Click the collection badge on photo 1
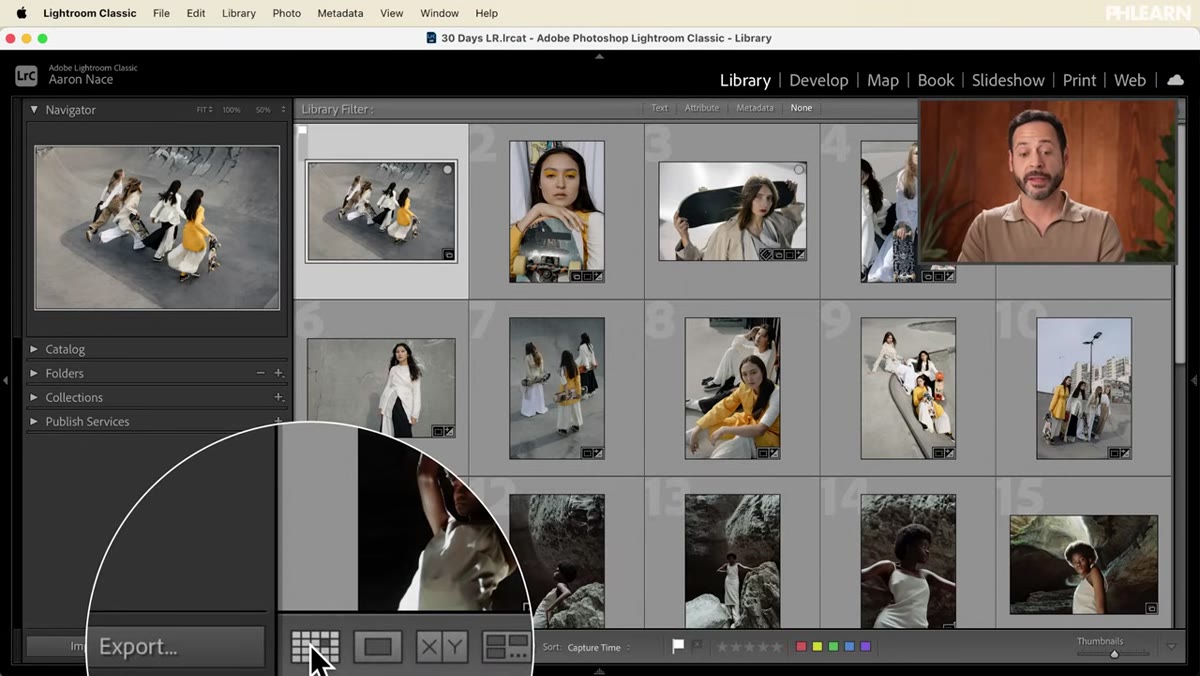Screen dimensions: 1200x676 click(448, 255)
